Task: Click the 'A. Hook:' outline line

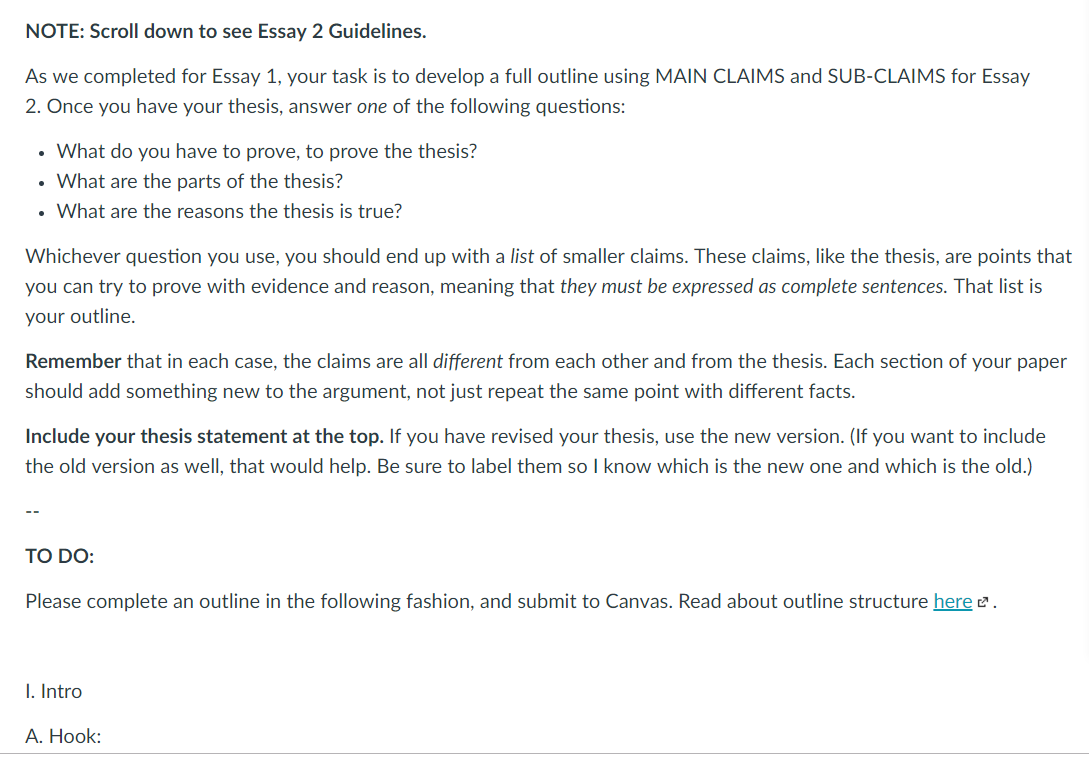Action: (x=63, y=736)
